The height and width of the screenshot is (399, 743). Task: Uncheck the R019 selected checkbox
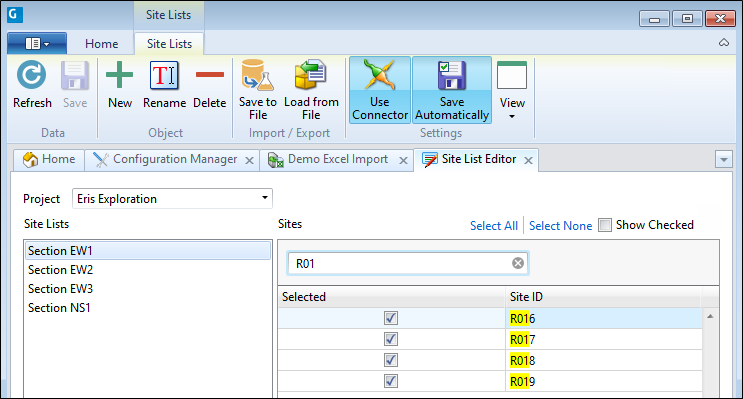391,381
